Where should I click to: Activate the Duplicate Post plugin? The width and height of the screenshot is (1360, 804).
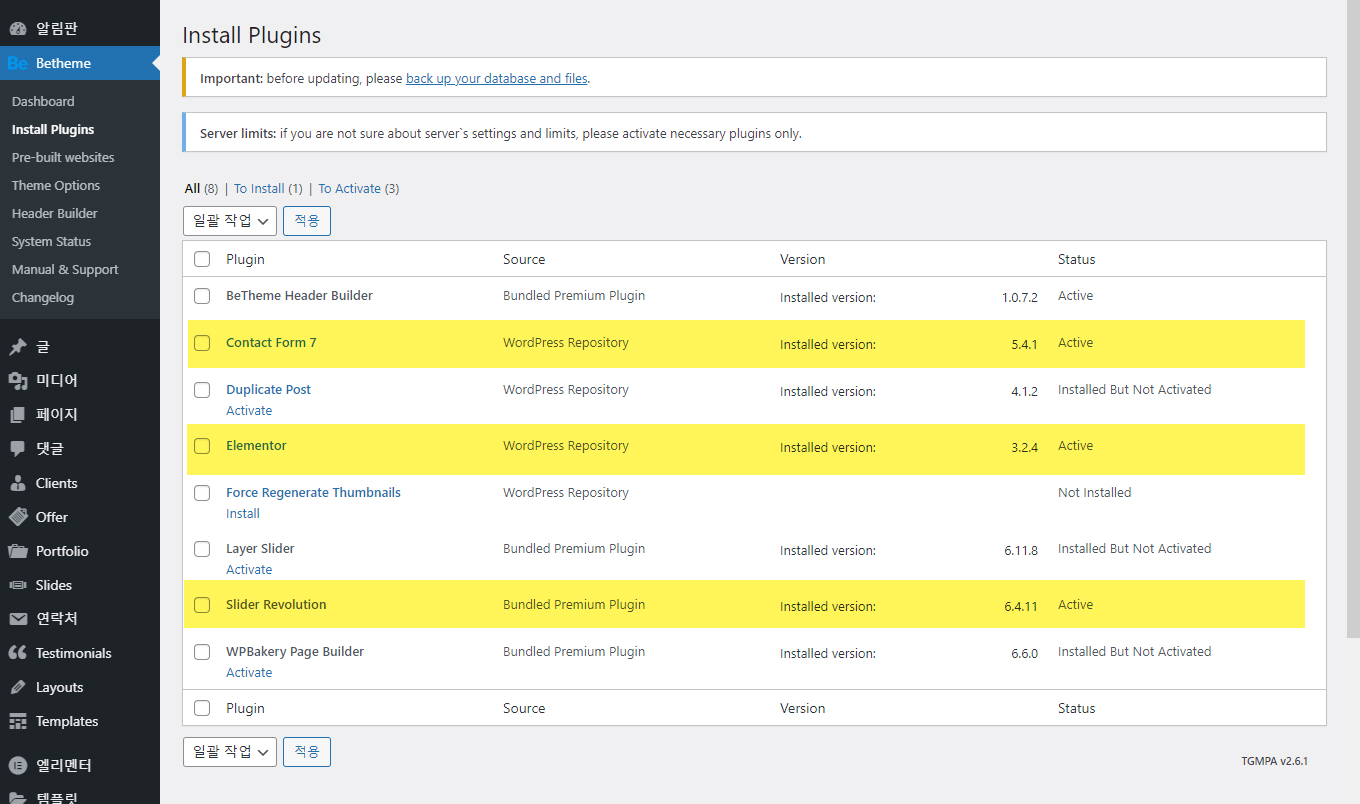pyautogui.click(x=249, y=411)
